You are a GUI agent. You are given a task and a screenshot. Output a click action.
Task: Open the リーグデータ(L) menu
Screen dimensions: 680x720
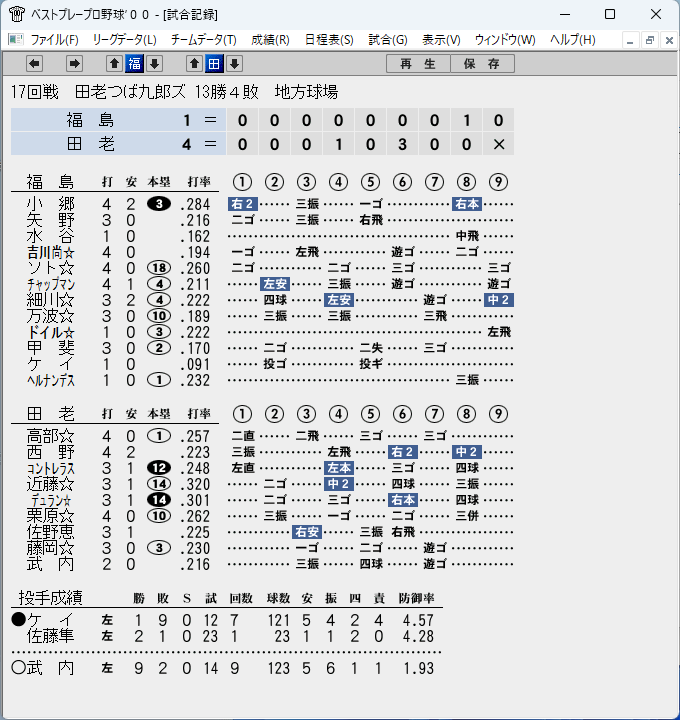pyautogui.click(x=124, y=40)
